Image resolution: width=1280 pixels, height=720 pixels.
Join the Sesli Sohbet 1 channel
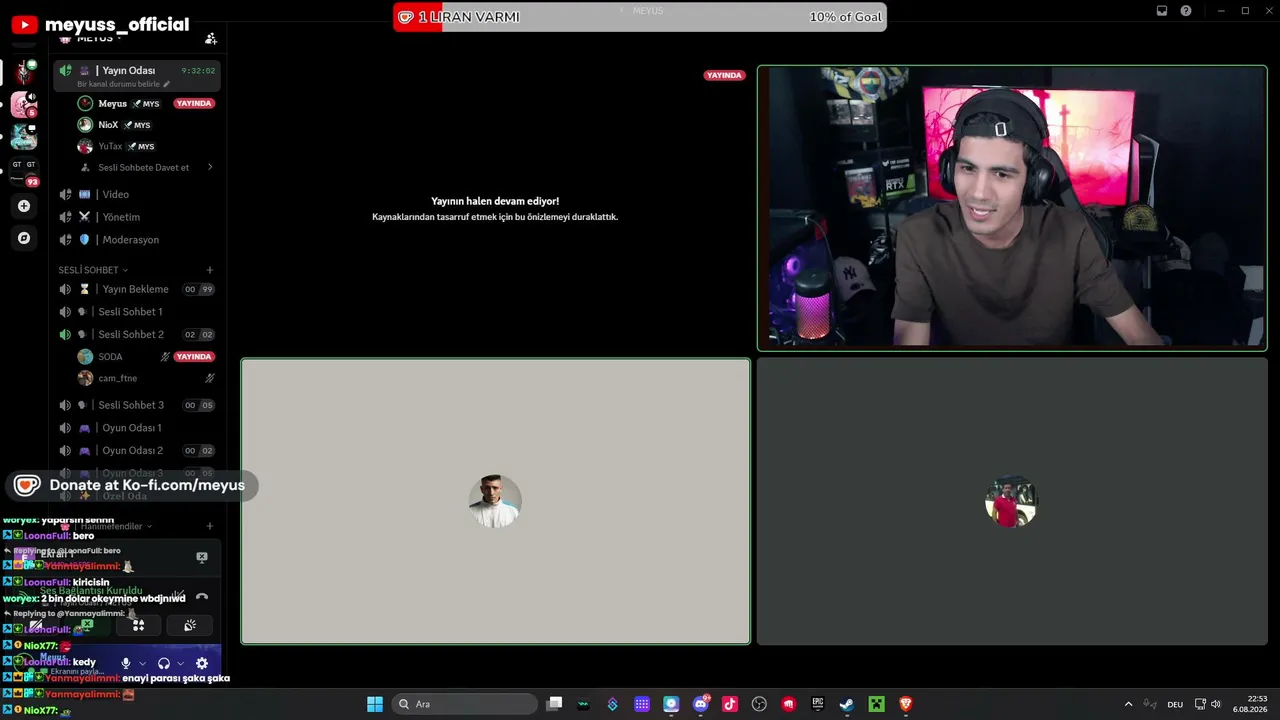click(x=137, y=312)
